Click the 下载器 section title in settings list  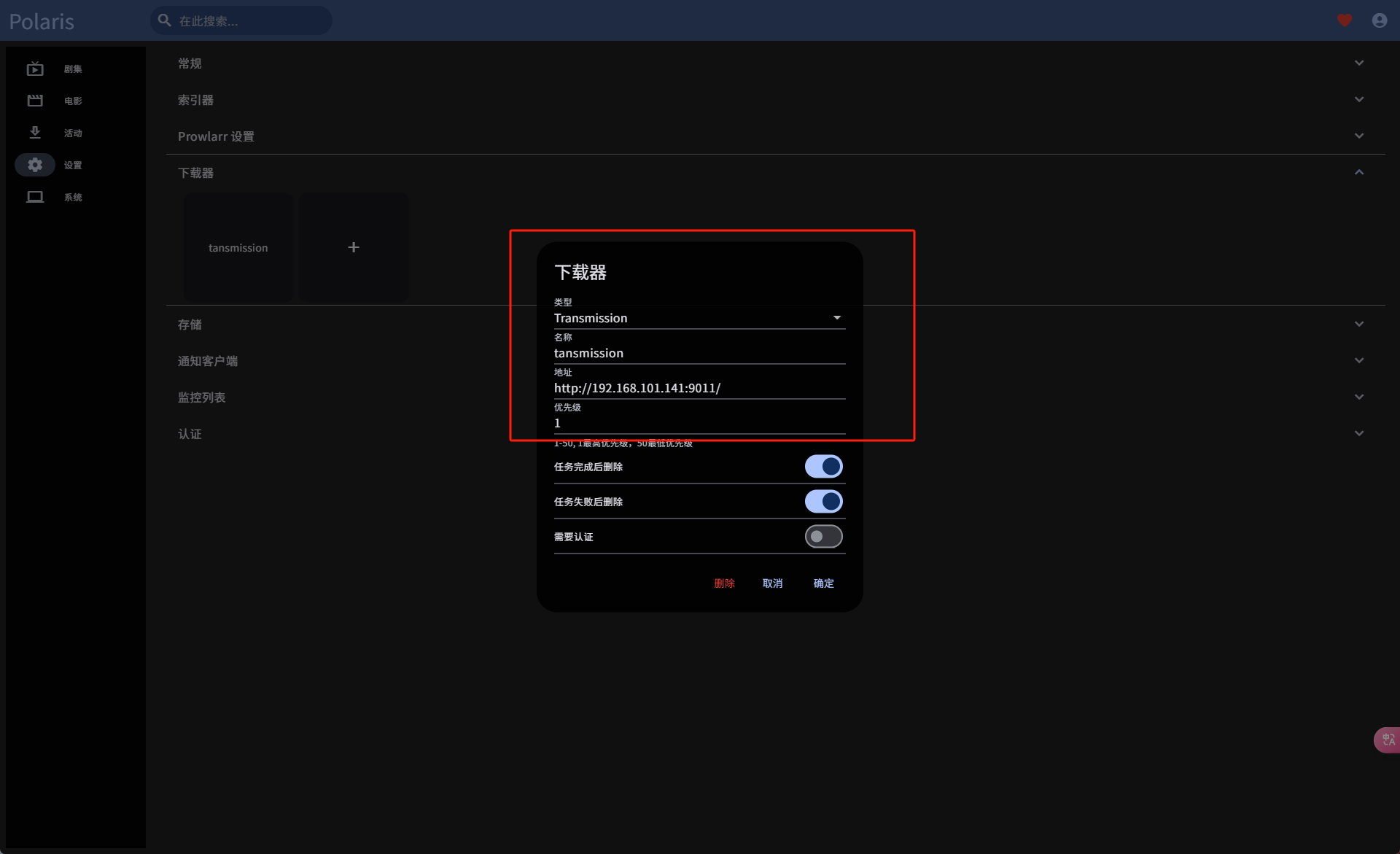195,173
